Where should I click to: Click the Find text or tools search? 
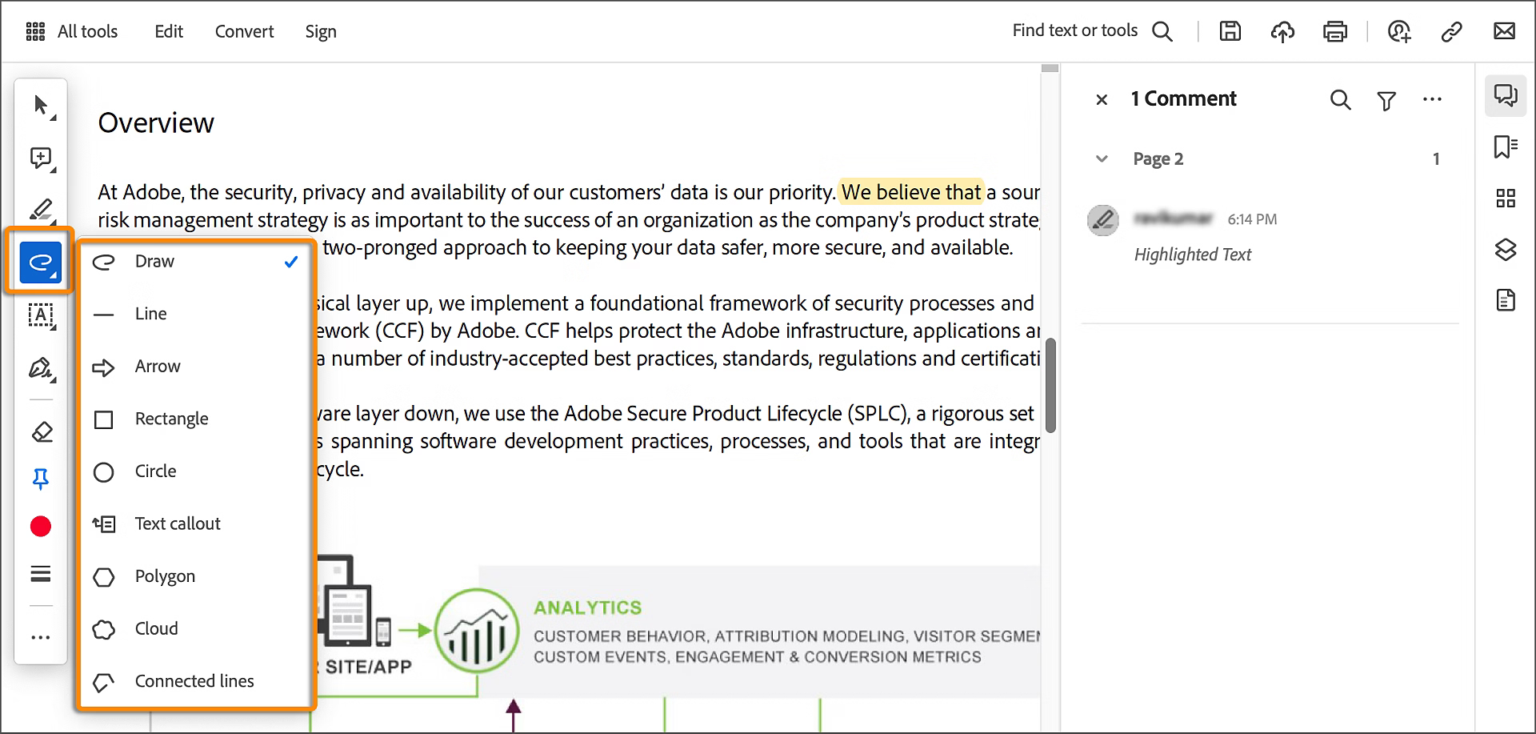(1092, 31)
